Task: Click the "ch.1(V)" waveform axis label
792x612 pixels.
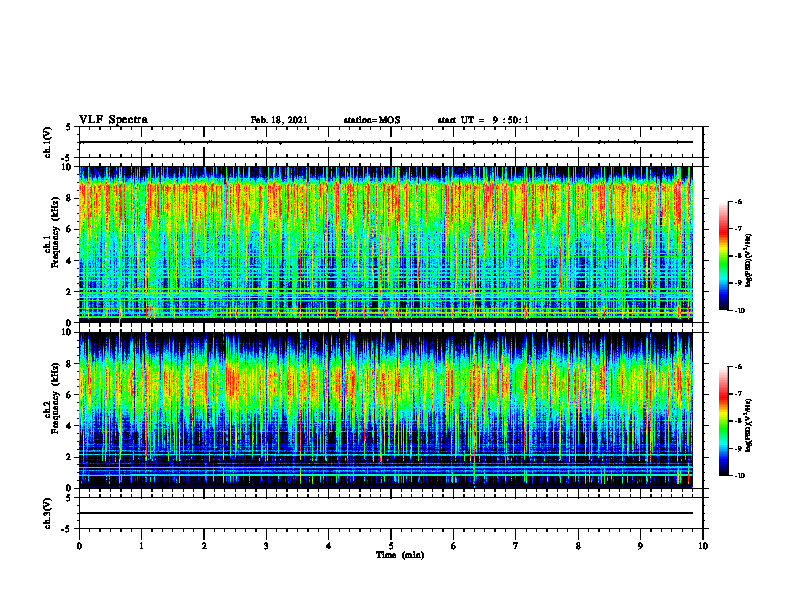Action: 48,142
